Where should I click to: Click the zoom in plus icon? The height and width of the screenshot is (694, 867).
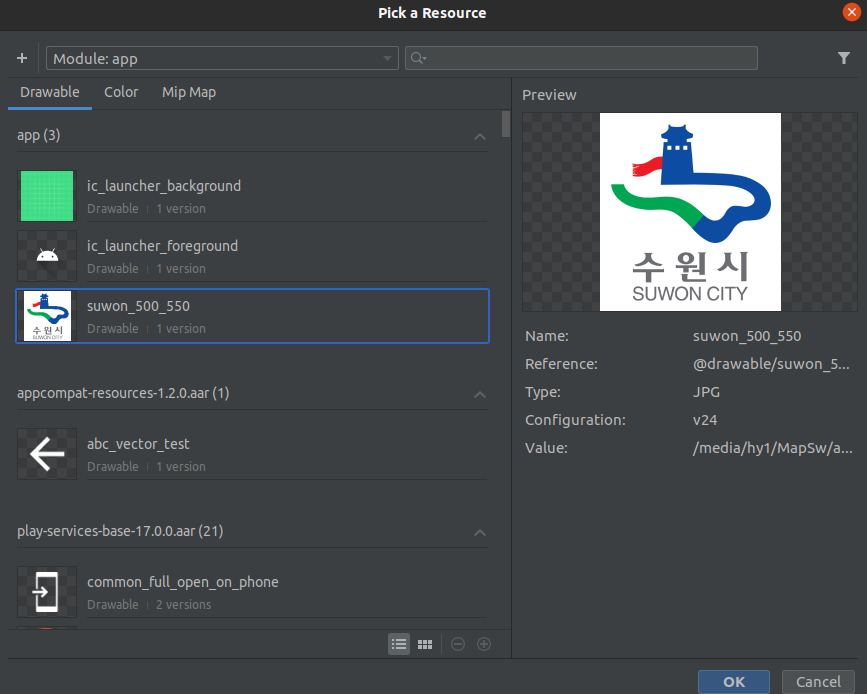[484, 644]
